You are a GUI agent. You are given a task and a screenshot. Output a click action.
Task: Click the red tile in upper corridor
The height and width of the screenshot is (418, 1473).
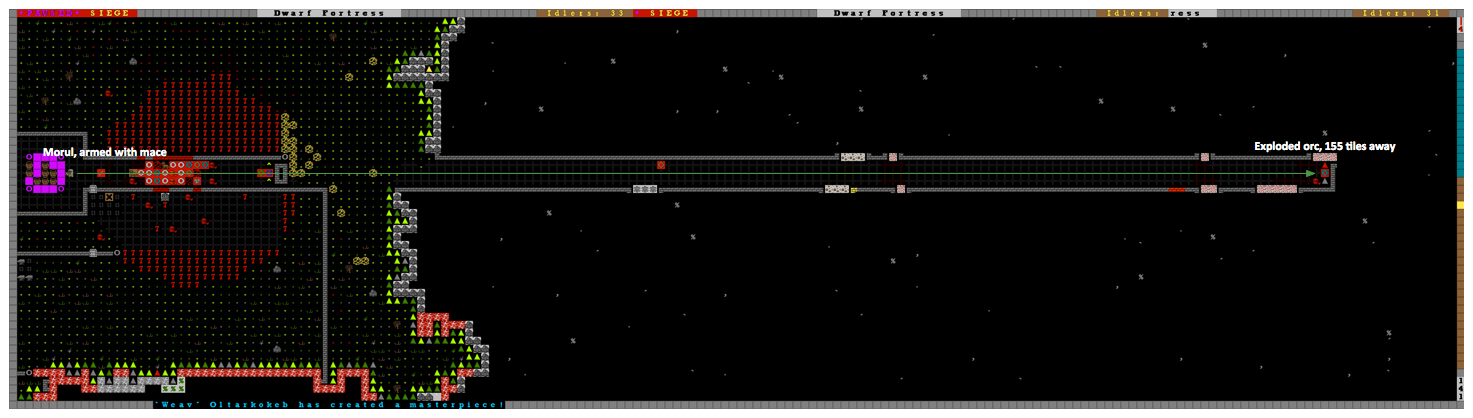pyautogui.click(x=661, y=165)
